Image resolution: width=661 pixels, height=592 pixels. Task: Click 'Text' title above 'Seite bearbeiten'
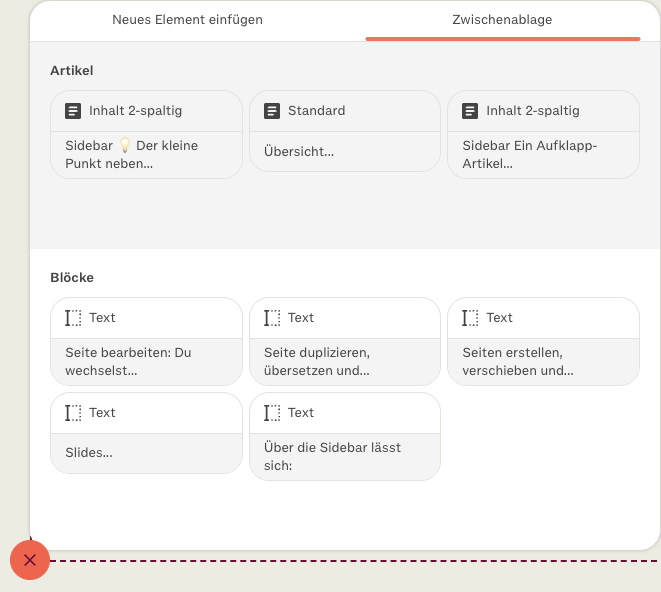tap(102, 318)
